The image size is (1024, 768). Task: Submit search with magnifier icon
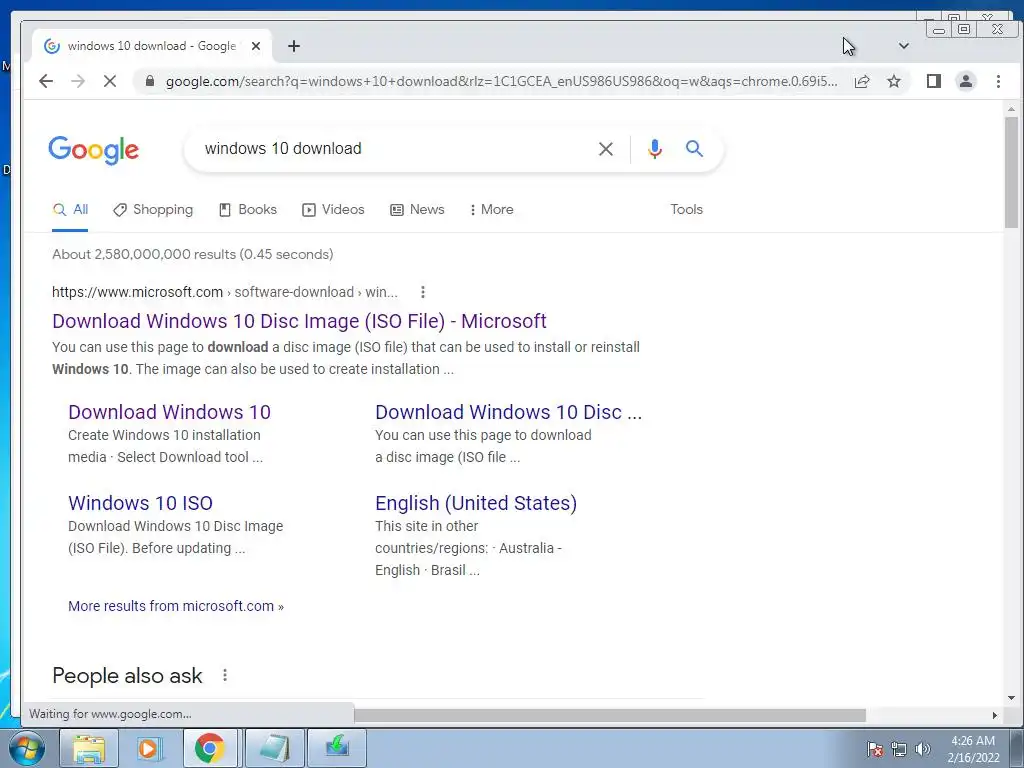pos(694,149)
